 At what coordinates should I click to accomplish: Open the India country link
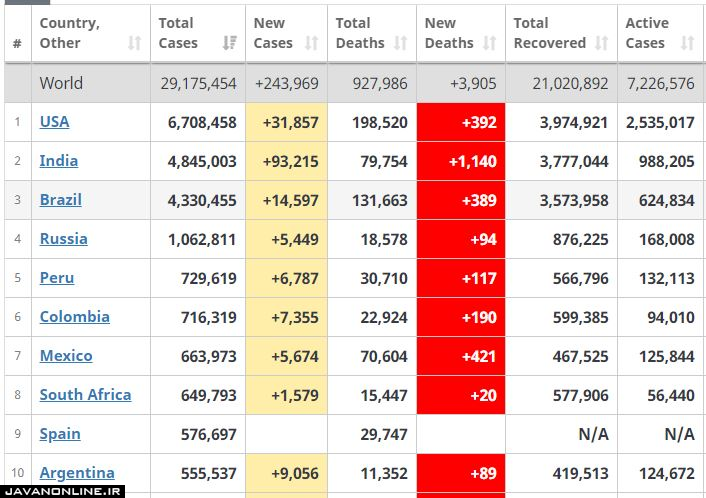pos(59,161)
